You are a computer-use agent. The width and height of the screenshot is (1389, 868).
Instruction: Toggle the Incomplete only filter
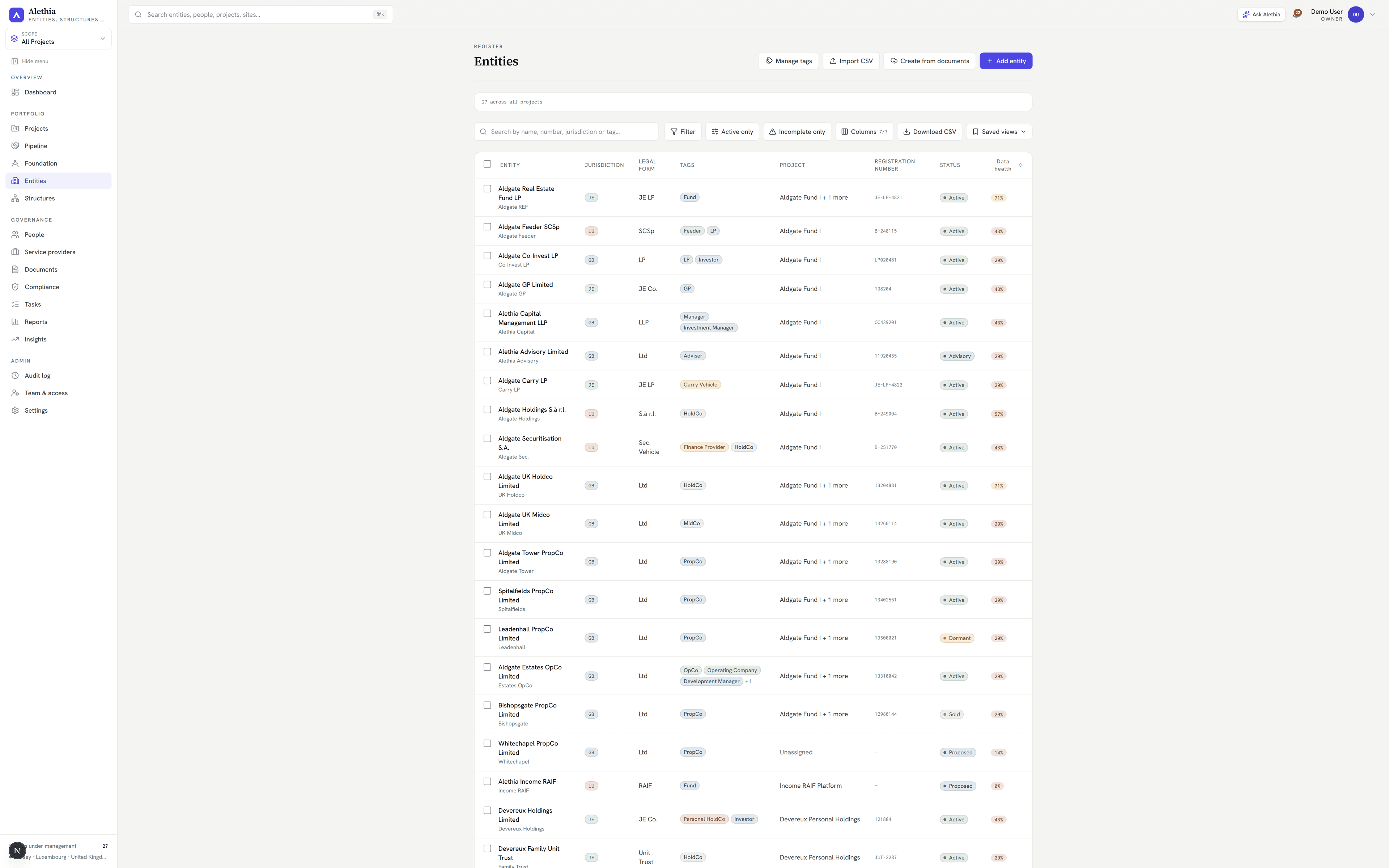(x=797, y=131)
